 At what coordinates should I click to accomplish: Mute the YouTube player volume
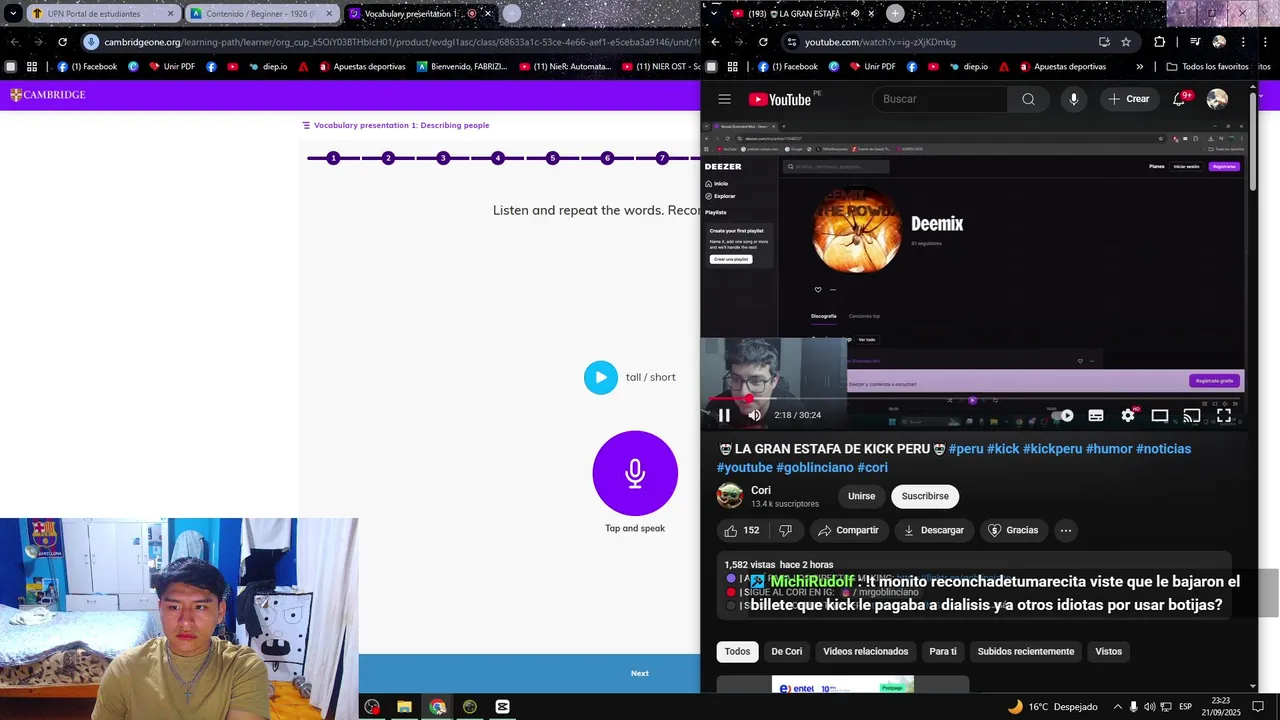coord(754,415)
